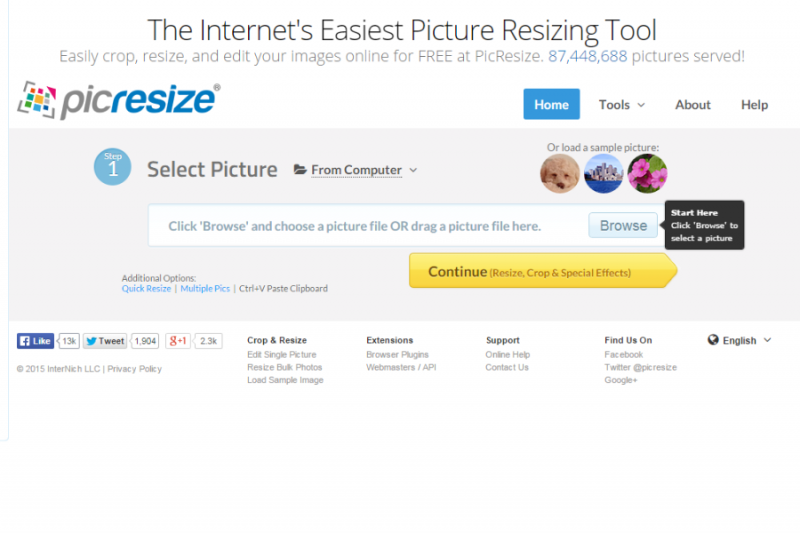This screenshot has width=800, height=533.
Task: Expand the From Computer source dropdown
Action: pyautogui.click(x=356, y=170)
